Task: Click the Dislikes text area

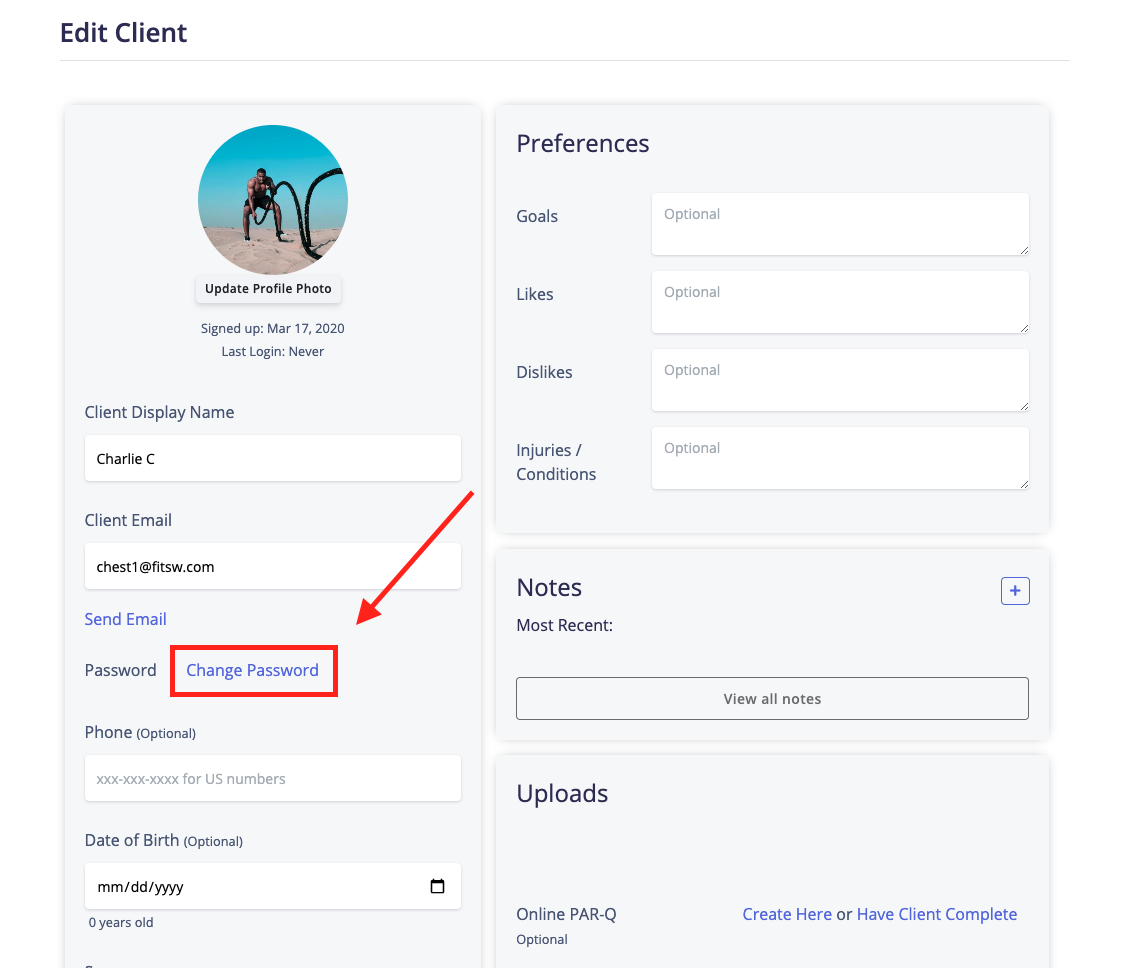Action: tap(839, 379)
